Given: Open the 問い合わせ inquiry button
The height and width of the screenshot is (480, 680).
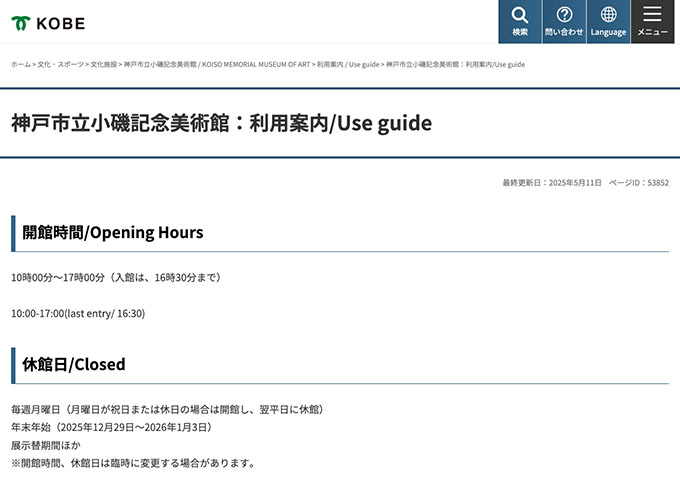Looking at the screenshot, I should pyautogui.click(x=564, y=22).
